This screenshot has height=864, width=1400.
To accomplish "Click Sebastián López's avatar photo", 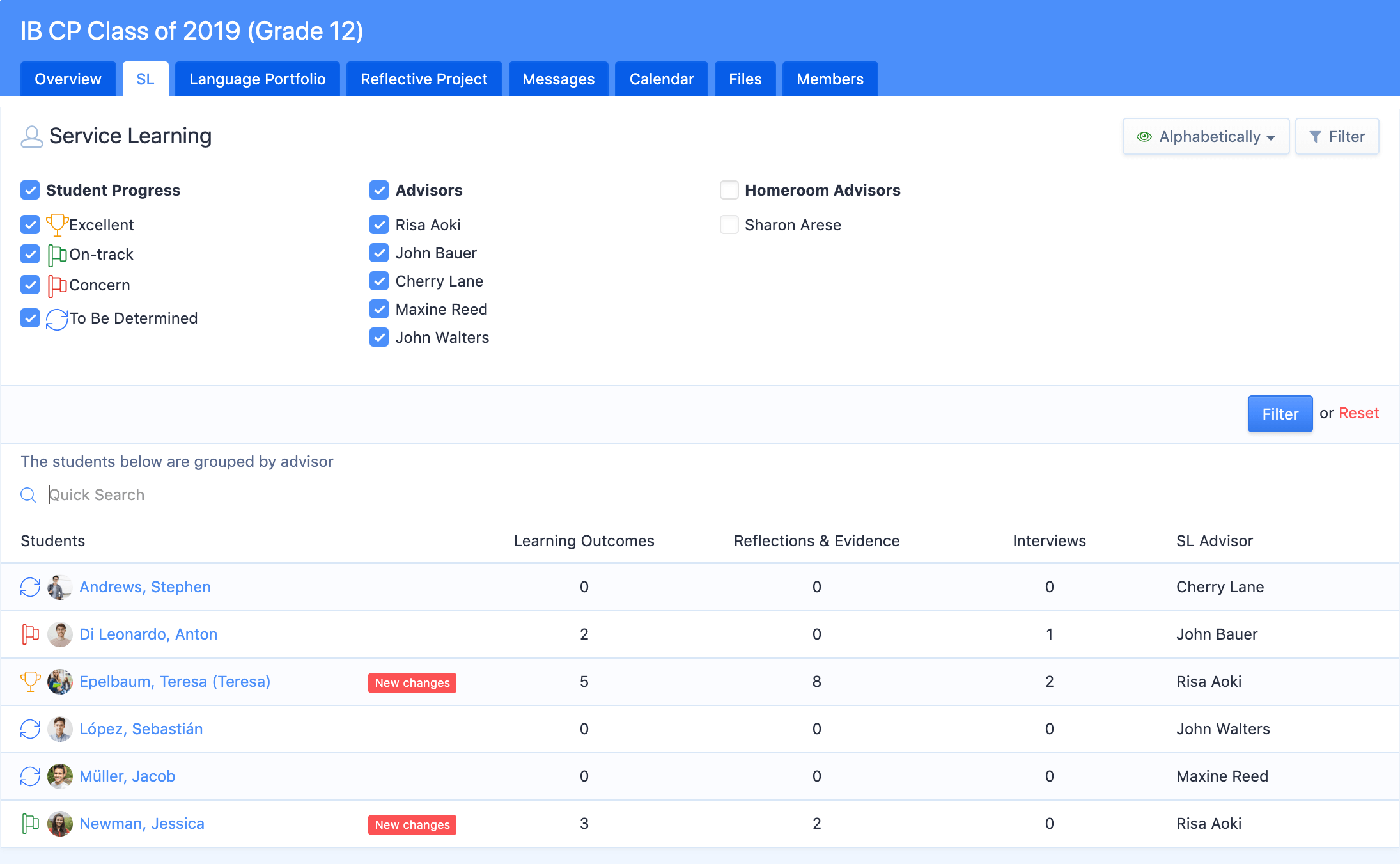I will click(60, 729).
